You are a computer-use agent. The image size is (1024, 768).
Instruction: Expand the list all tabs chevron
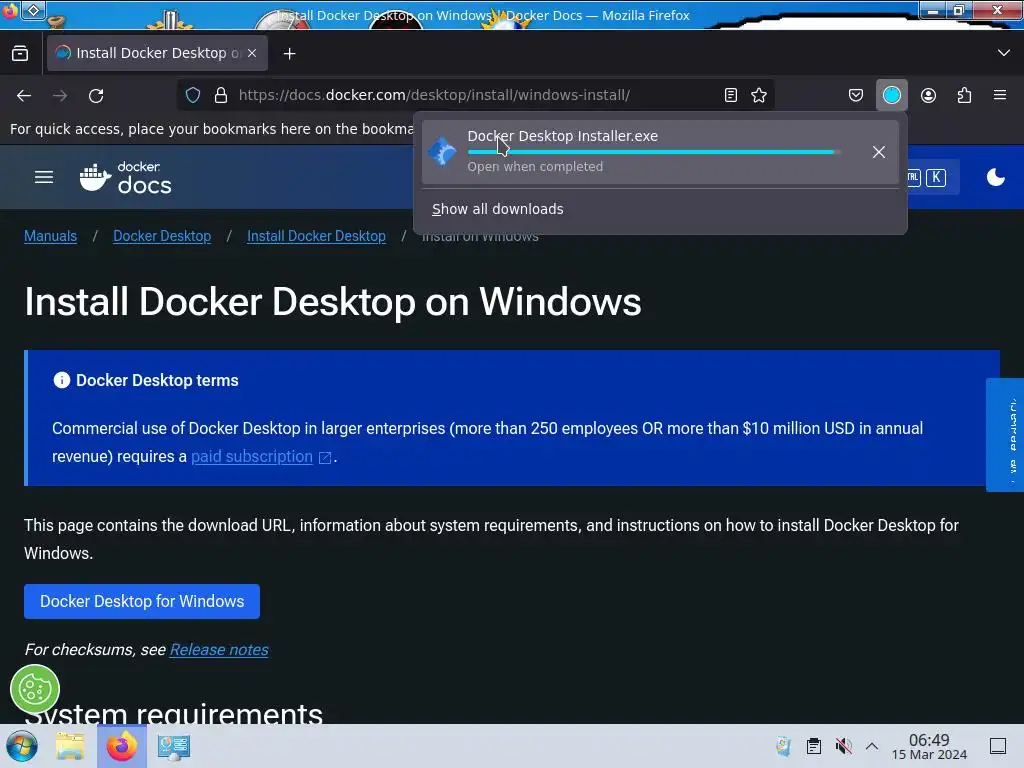pyautogui.click(x=1004, y=53)
